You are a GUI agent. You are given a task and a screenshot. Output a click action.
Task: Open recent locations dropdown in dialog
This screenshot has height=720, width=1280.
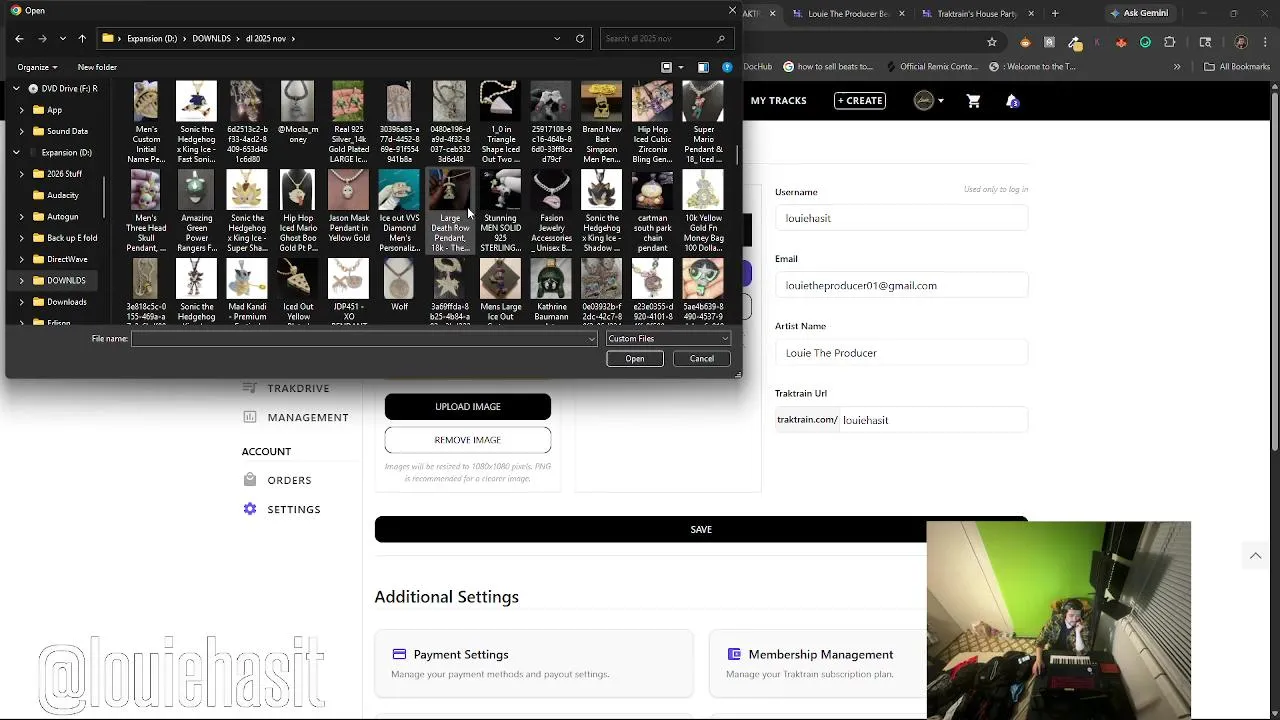click(x=63, y=38)
